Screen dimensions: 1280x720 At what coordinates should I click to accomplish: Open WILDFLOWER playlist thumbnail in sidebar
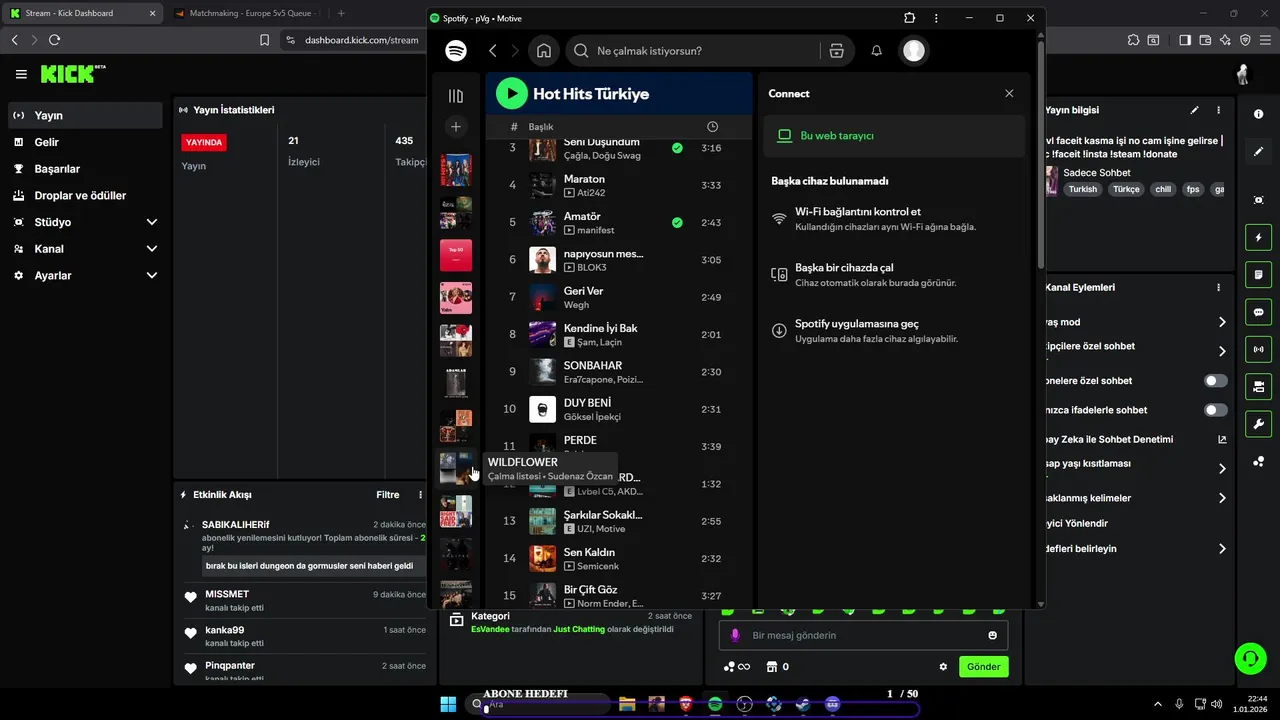(x=456, y=468)
